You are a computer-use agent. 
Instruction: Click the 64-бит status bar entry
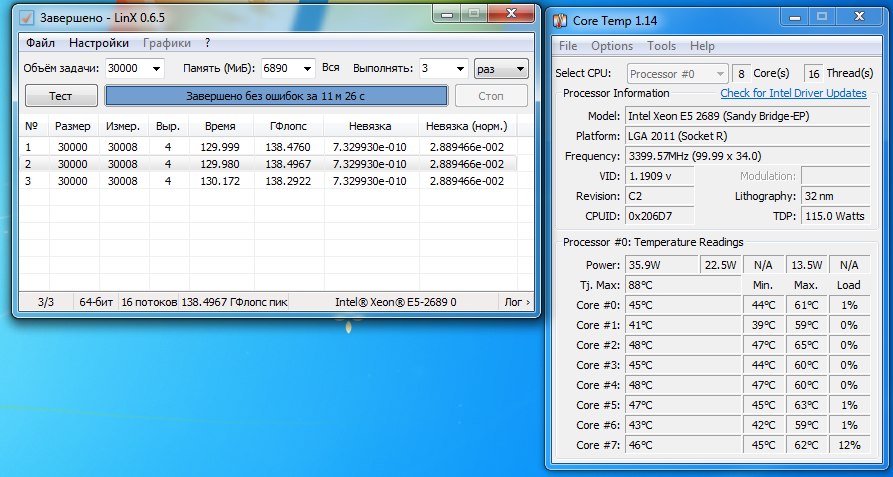click(96, 302)
